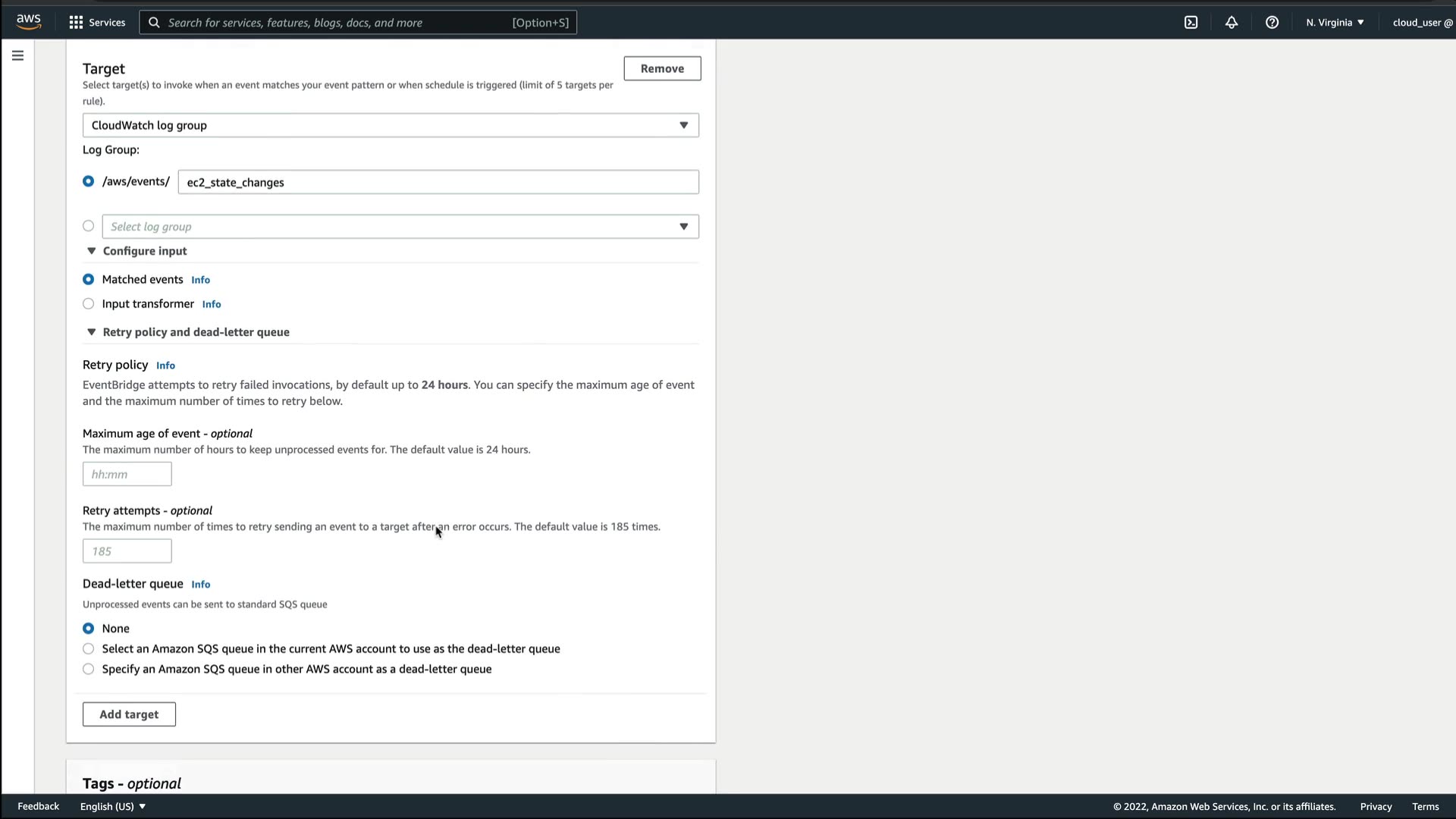This screenshot has height=819, width=1456.
Task: Open the English (US) language selector
Action: pyautogui.click(x=113, y=806)
